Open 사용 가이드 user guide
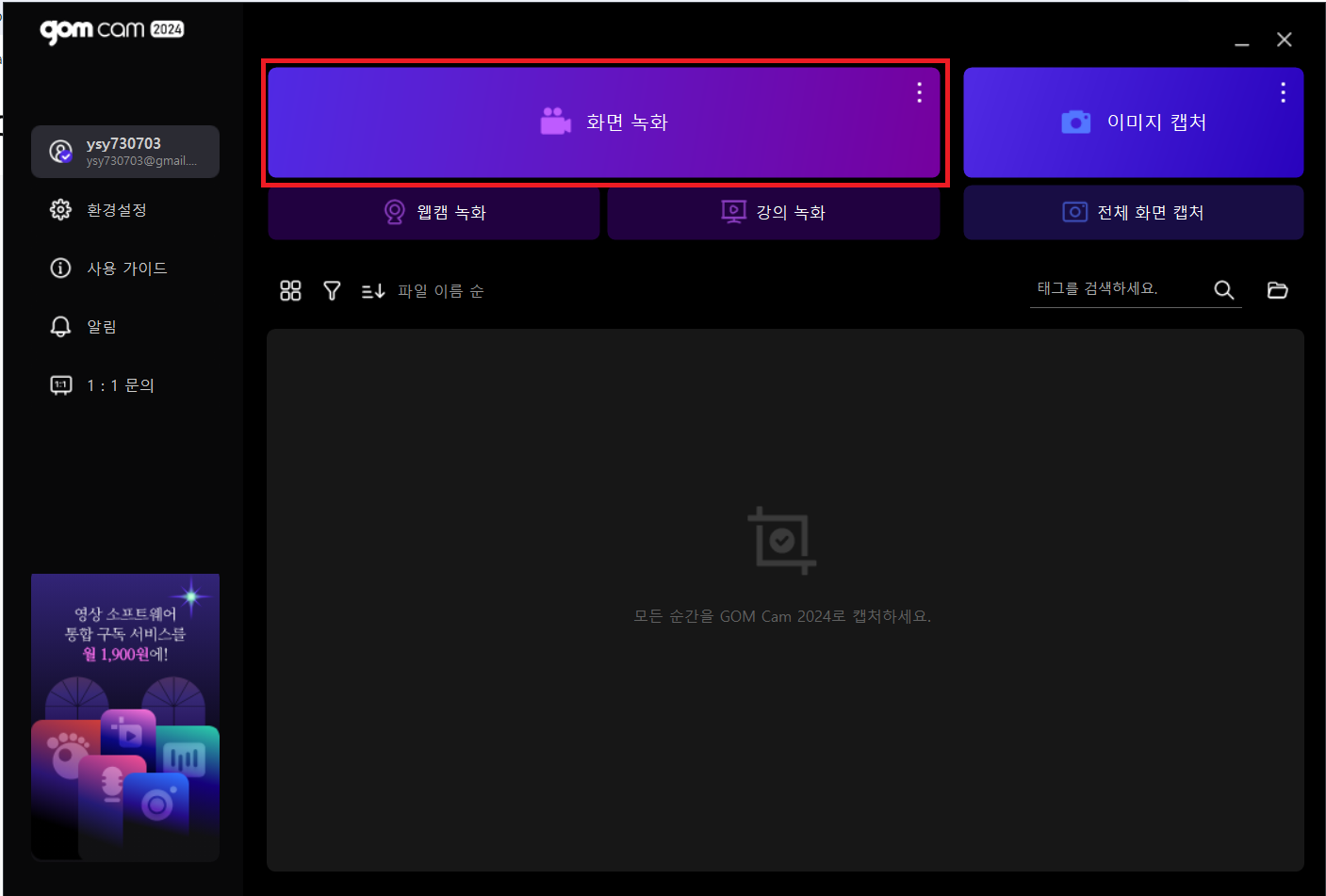Image resolution: width=1326 pixels, height=896 pixels. coord(126,269)
